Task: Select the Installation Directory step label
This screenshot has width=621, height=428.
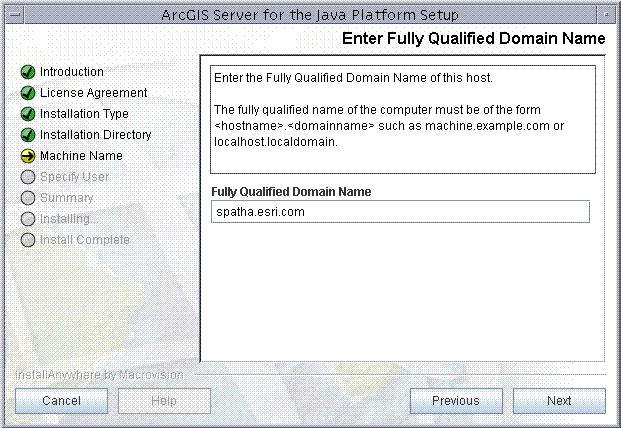Action: (x=95, y=135)
